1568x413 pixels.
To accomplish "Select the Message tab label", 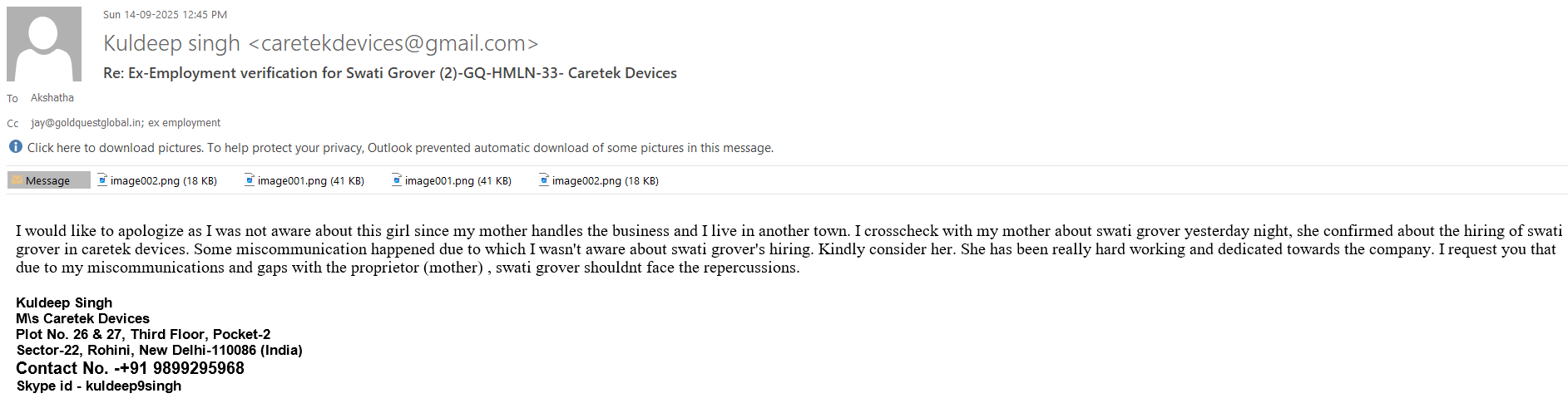I will coord(47,181).
